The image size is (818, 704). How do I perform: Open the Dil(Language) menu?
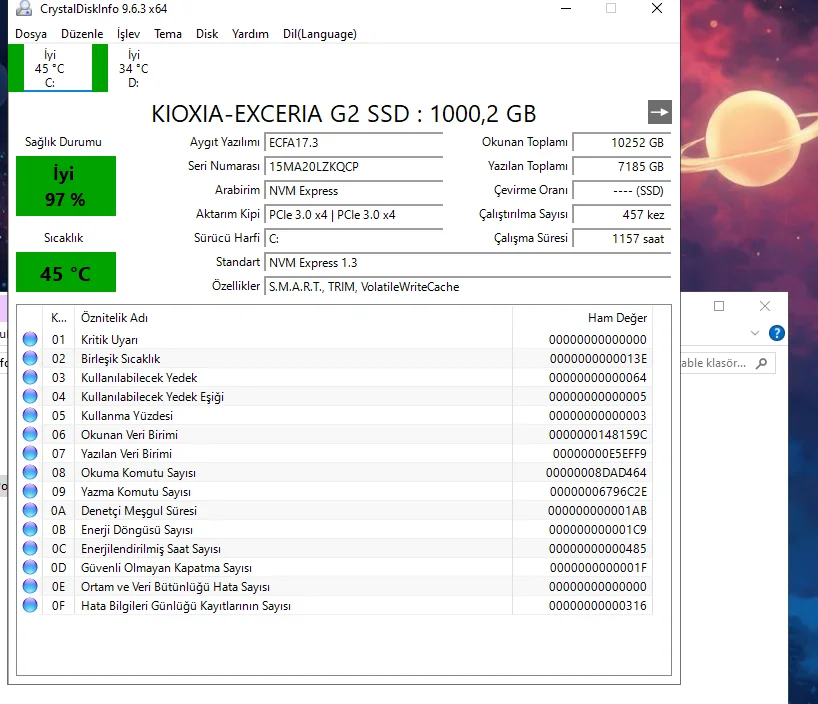[x=320, y=34]
